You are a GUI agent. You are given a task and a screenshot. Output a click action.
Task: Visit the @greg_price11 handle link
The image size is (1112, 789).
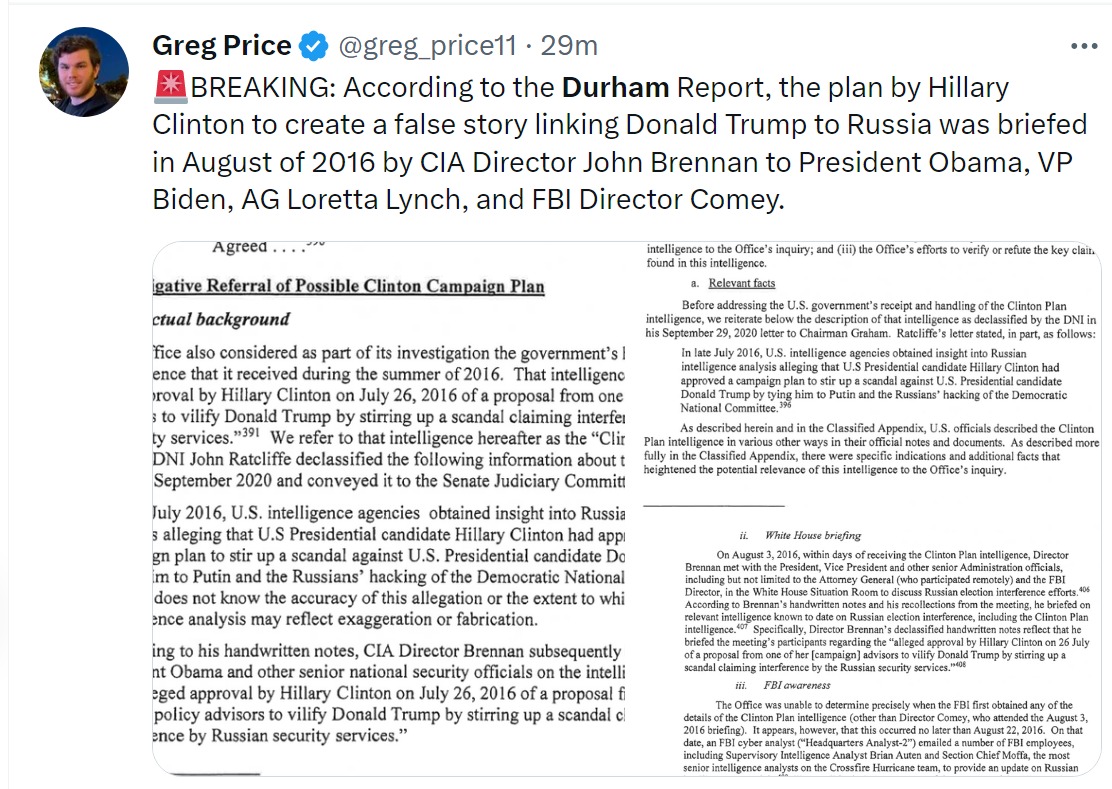pyautogui.click(x=428, y=46)
